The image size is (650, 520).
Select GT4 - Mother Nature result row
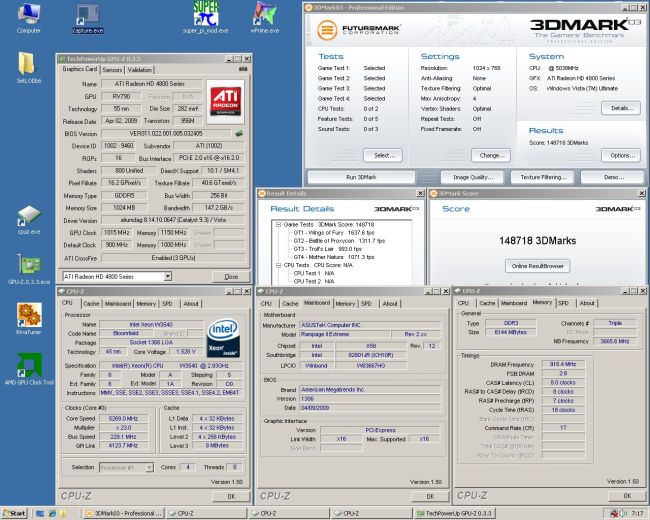point(334,257)
